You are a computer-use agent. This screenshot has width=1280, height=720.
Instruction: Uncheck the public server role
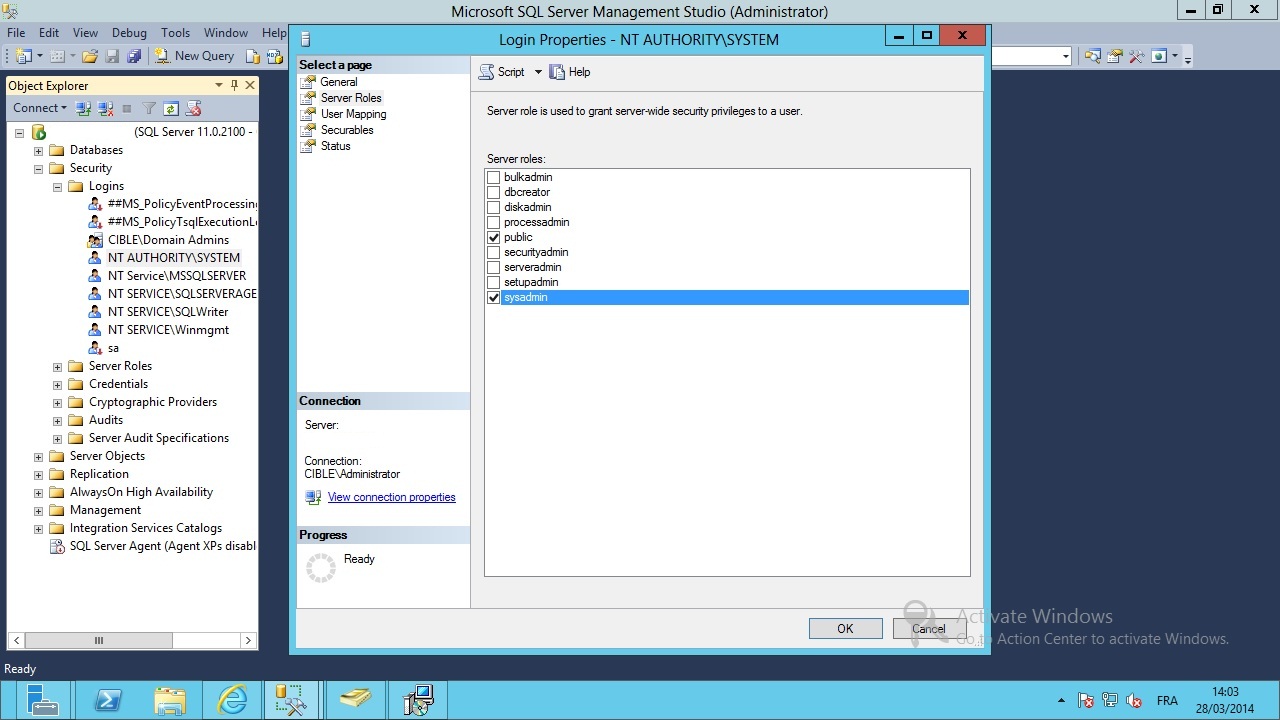tap(493, 237)
